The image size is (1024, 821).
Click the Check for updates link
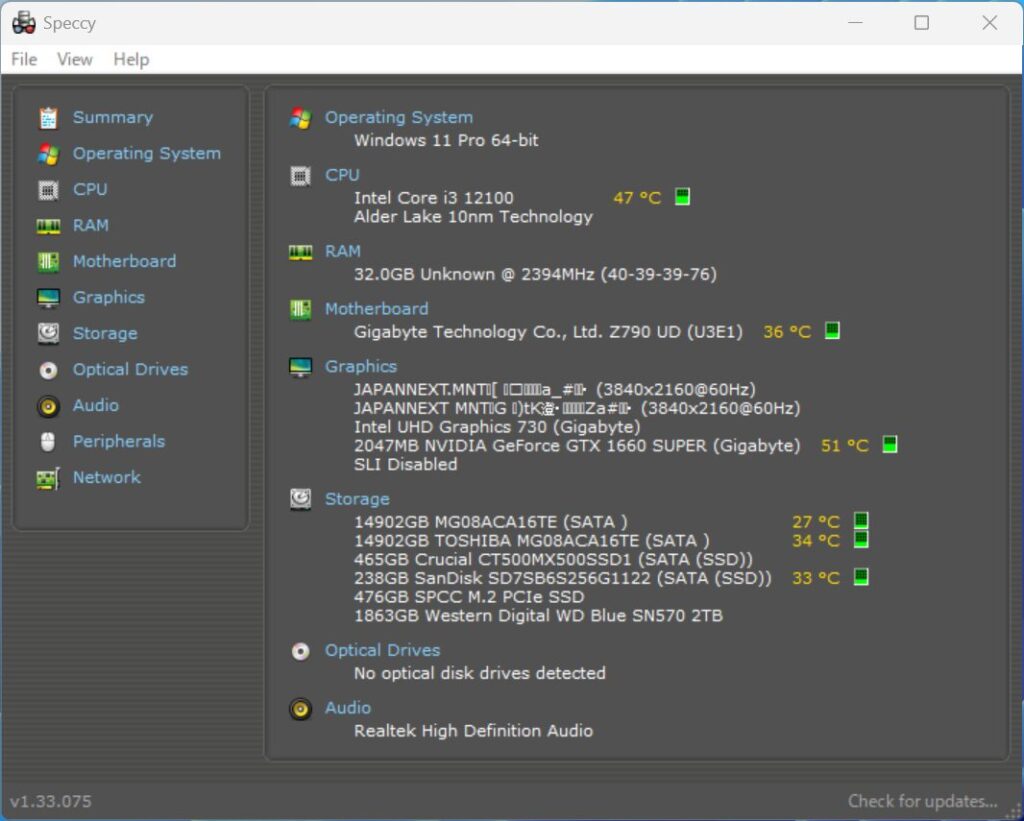pyautogui.click(x=922, y=801)
